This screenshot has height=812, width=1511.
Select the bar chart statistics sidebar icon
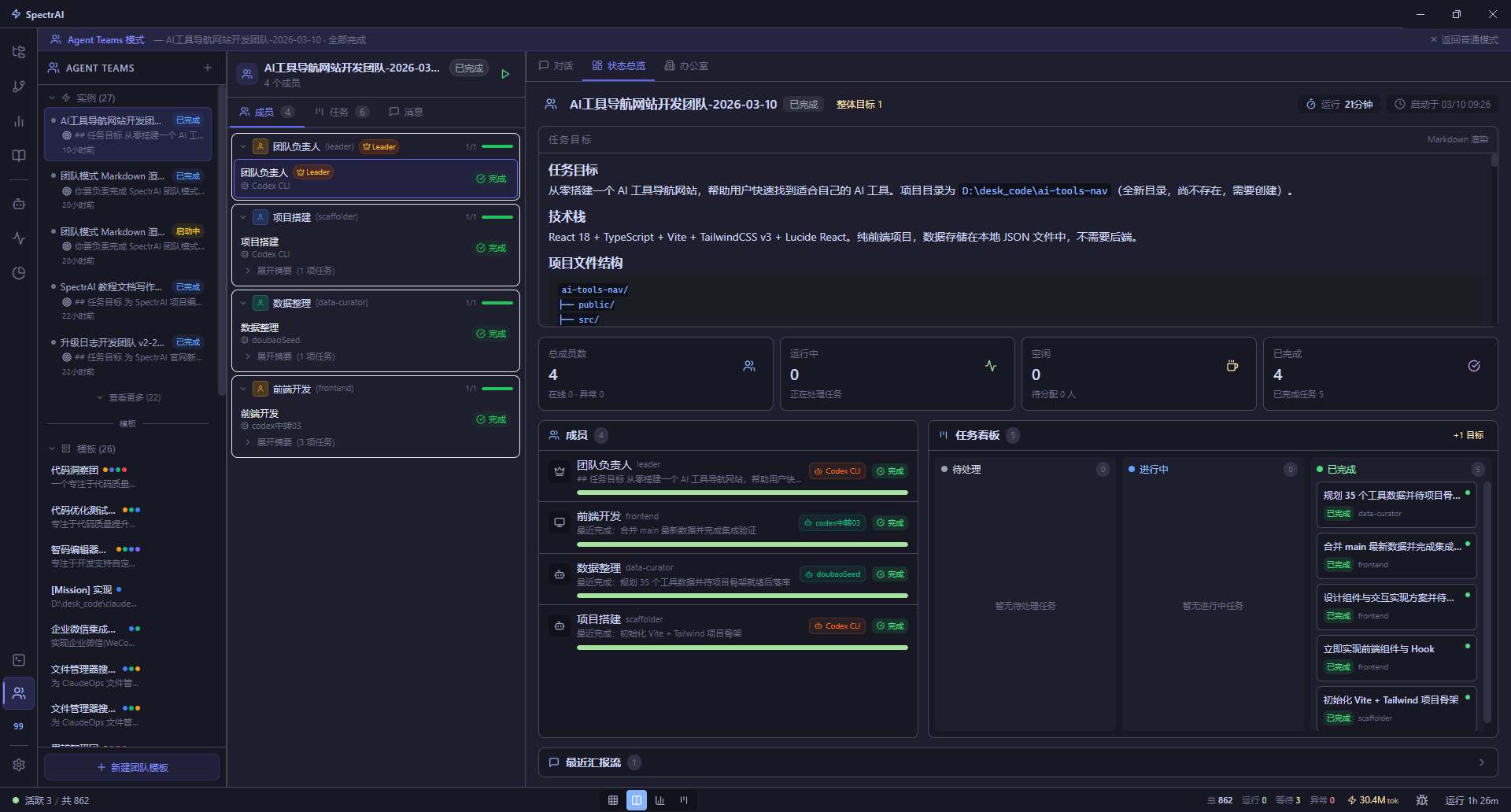point(18,121)
